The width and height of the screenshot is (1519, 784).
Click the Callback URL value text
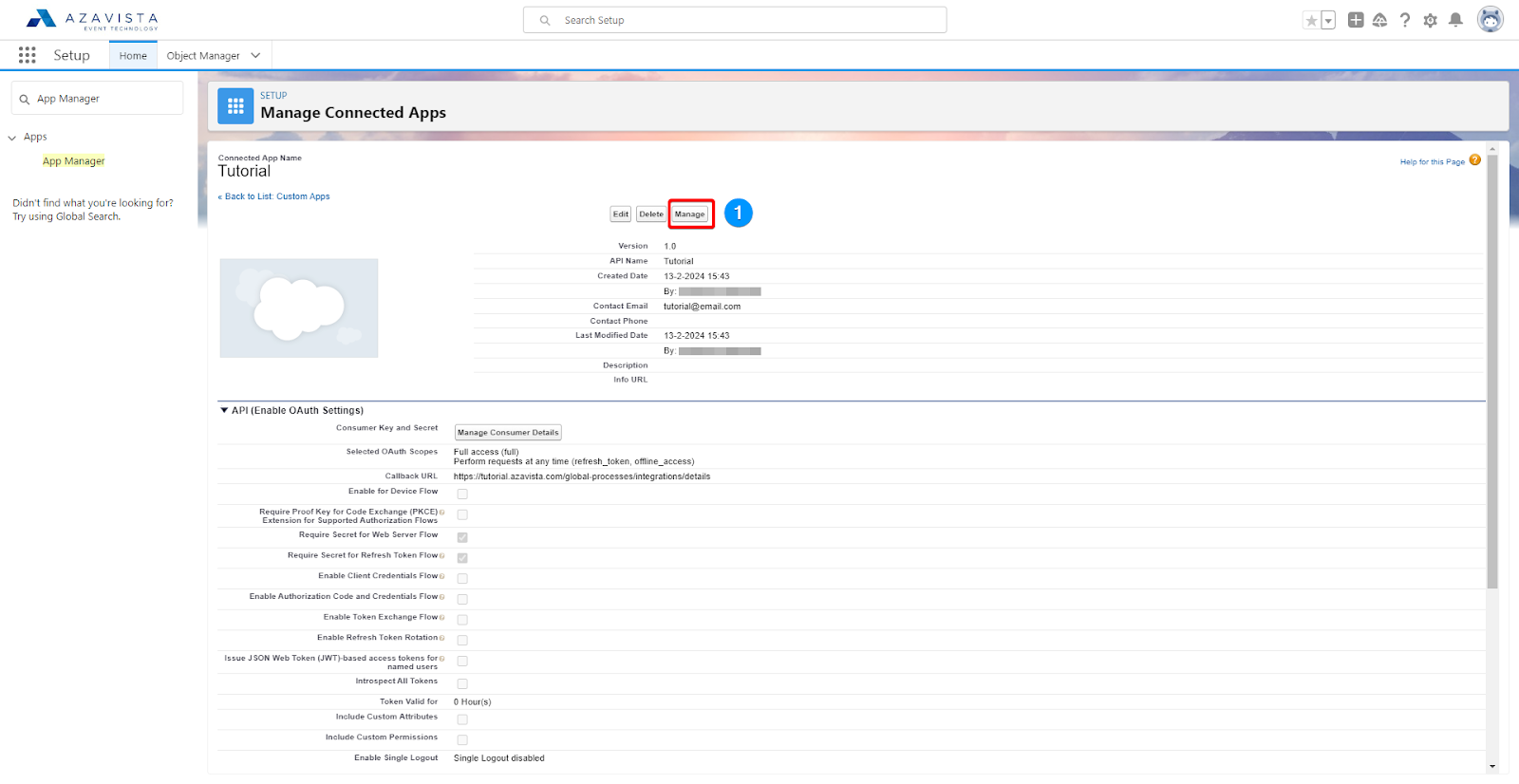click(x=582, y=476)
